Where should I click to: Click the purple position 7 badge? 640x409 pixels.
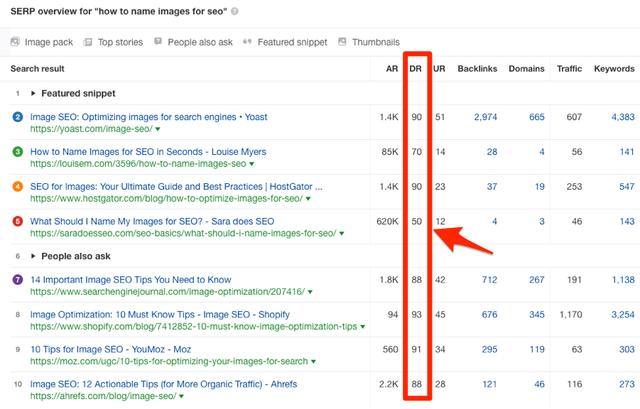(18, 280)
